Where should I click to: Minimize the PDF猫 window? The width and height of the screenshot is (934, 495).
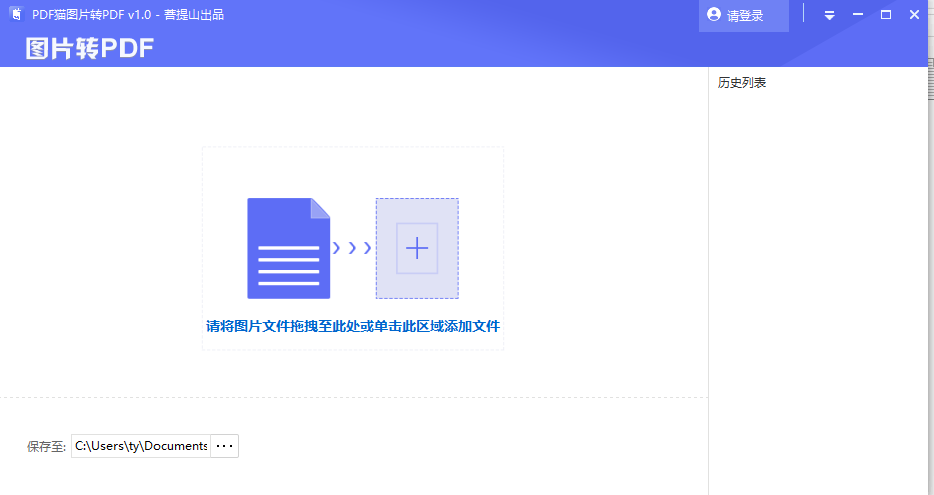coord(858,14)
